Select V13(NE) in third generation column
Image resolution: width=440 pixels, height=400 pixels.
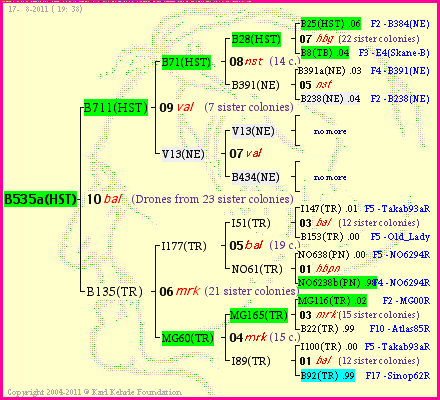pos(253,131)
